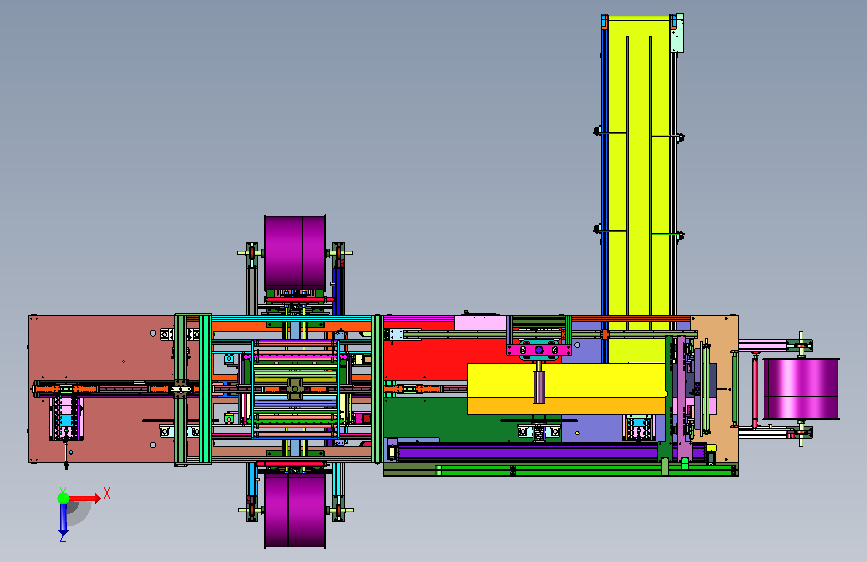
Task: Select the white bracket at the conveyor top right corner
Action: click(x=677, y=33)
